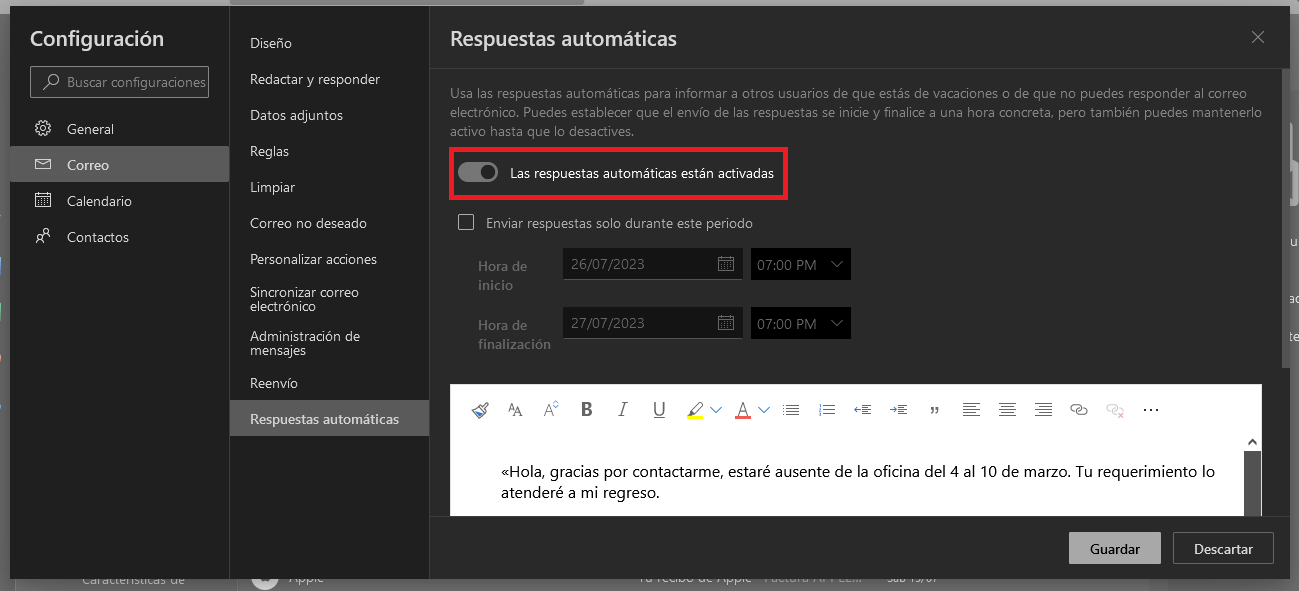
Task: Insert a bulleted list in the message
Action: (791, 409)
